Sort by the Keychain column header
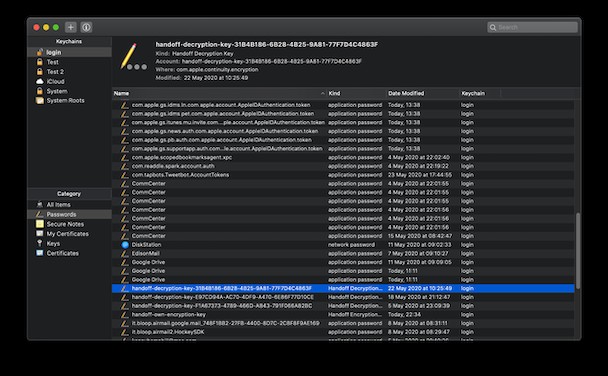This screenshot has width=608, height=376. tap(480, 93)
